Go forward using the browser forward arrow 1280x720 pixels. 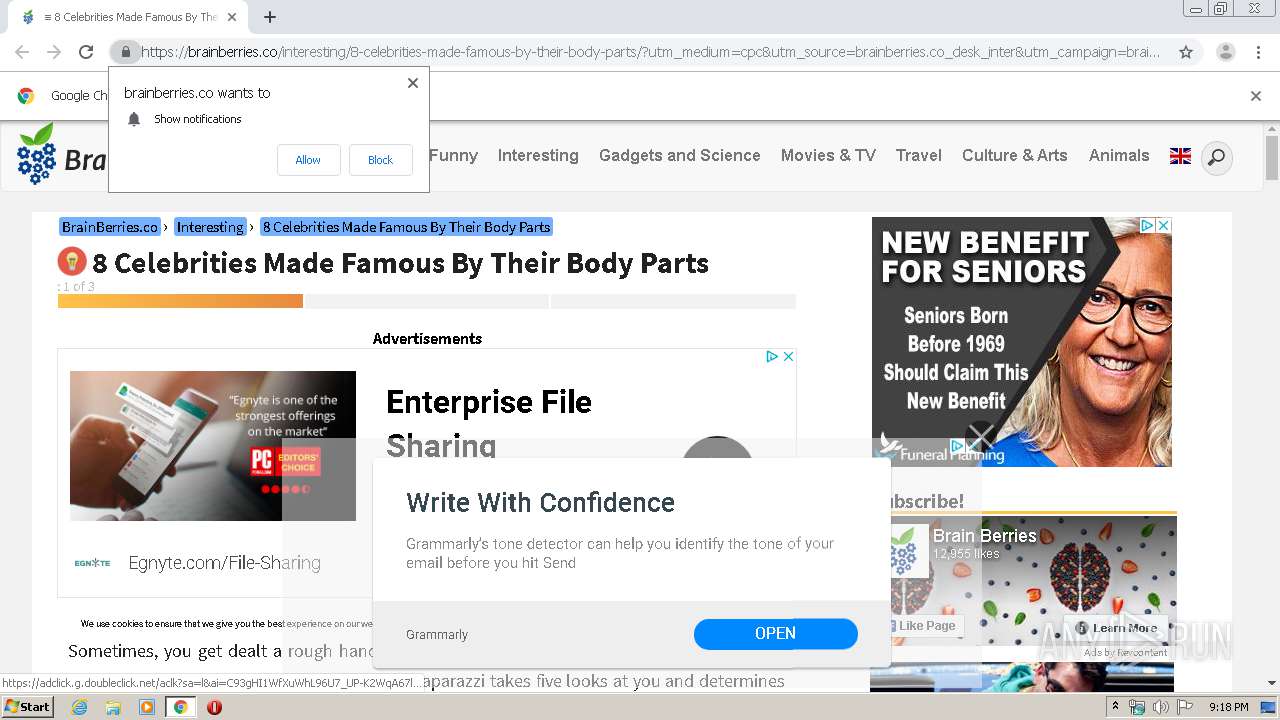point(54,52)
